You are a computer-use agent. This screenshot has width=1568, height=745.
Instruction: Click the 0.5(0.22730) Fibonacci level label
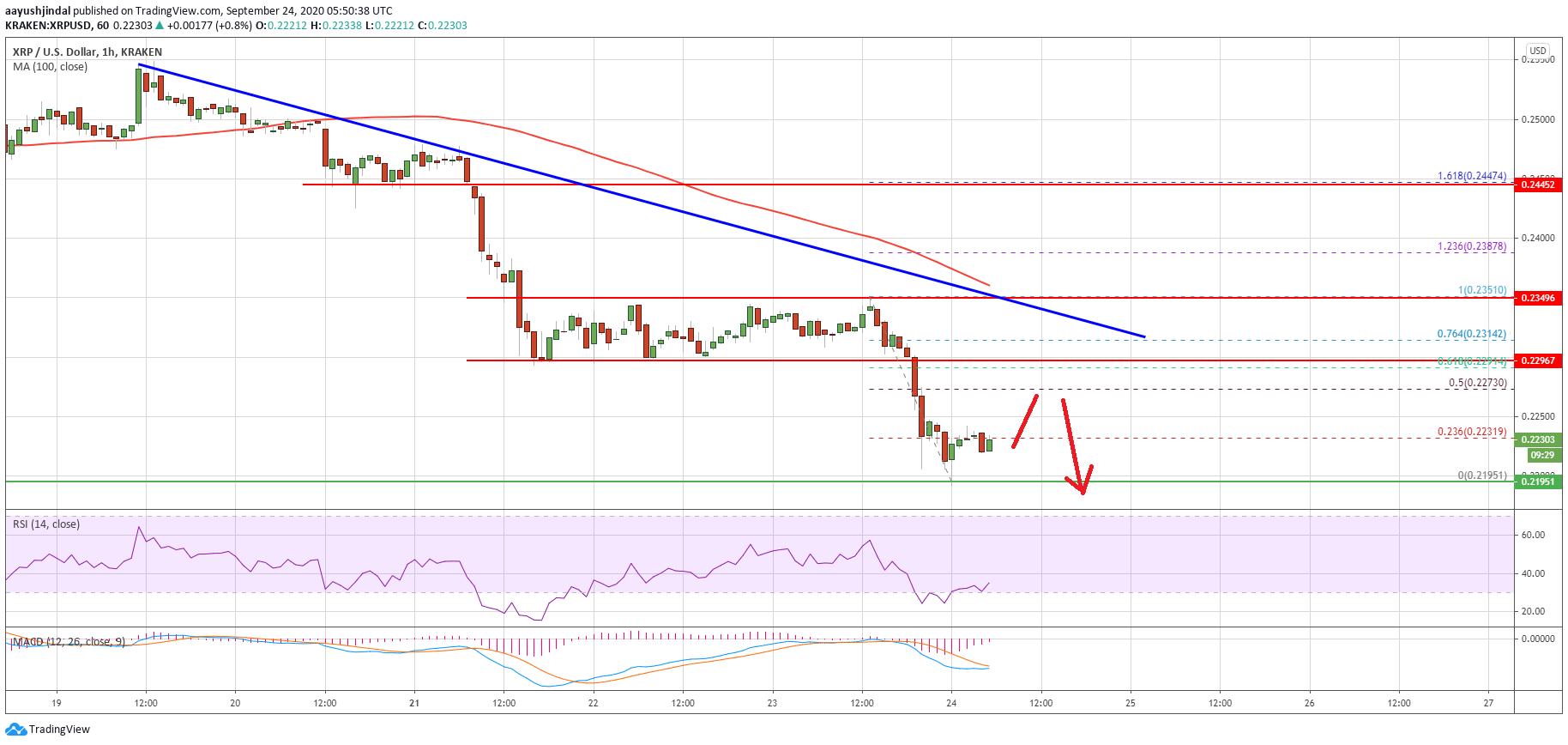(1478, 383)
